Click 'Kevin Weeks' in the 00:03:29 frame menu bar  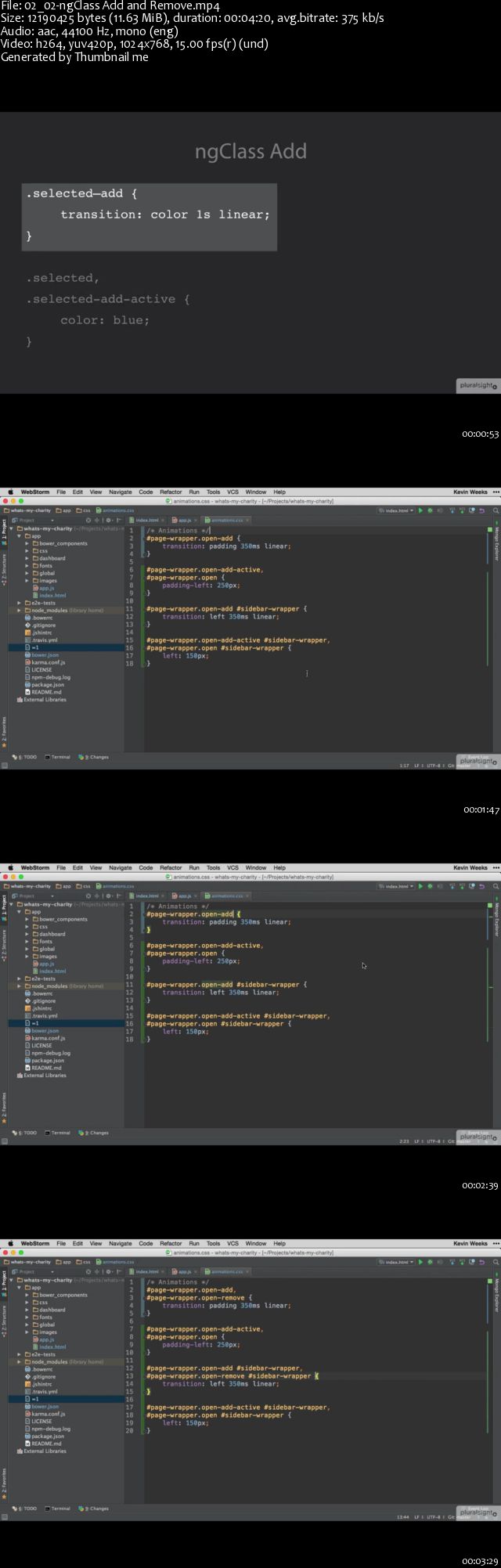pos(470,1243)
